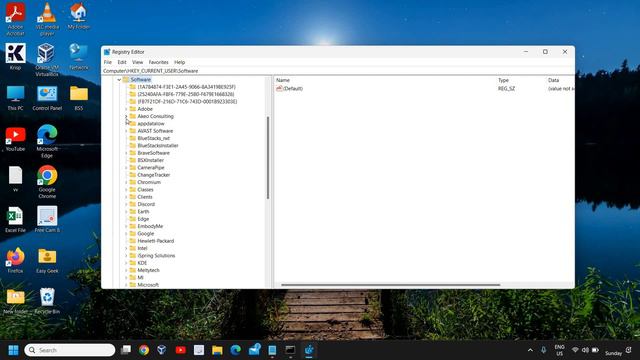Open the View menu
The height and width of the screenshot is (360, 640).
(x=138, y=62)
